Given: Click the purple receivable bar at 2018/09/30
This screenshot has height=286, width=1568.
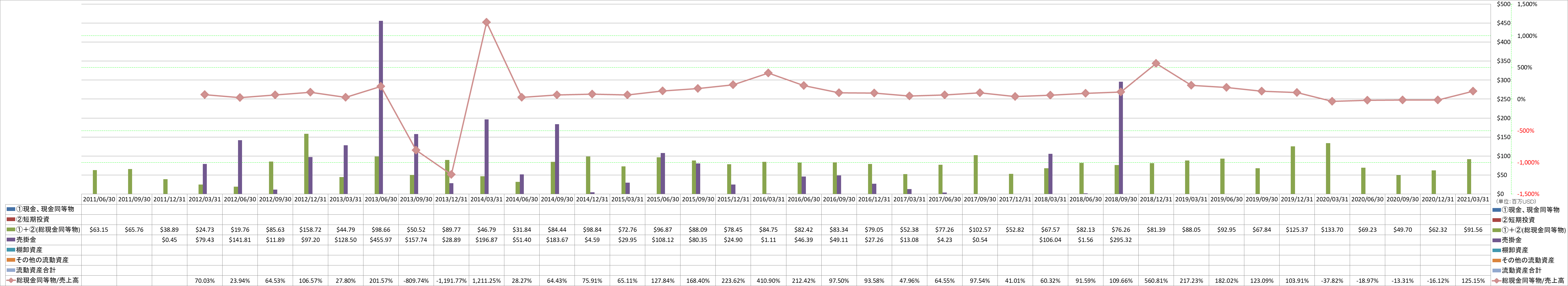Looking at the screenshot, I should click(1120, 138).
